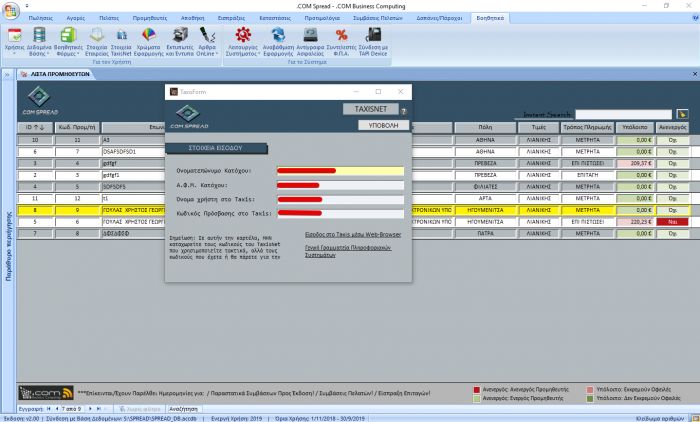Go to next record in navigator
This screenshot has height=422, width=700.
(90, 409)
